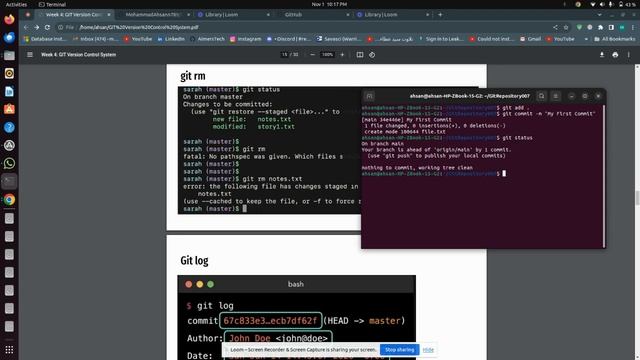Screen dimensions: 640x360
Task: Open the Help icon in dock
Action: 9,127
